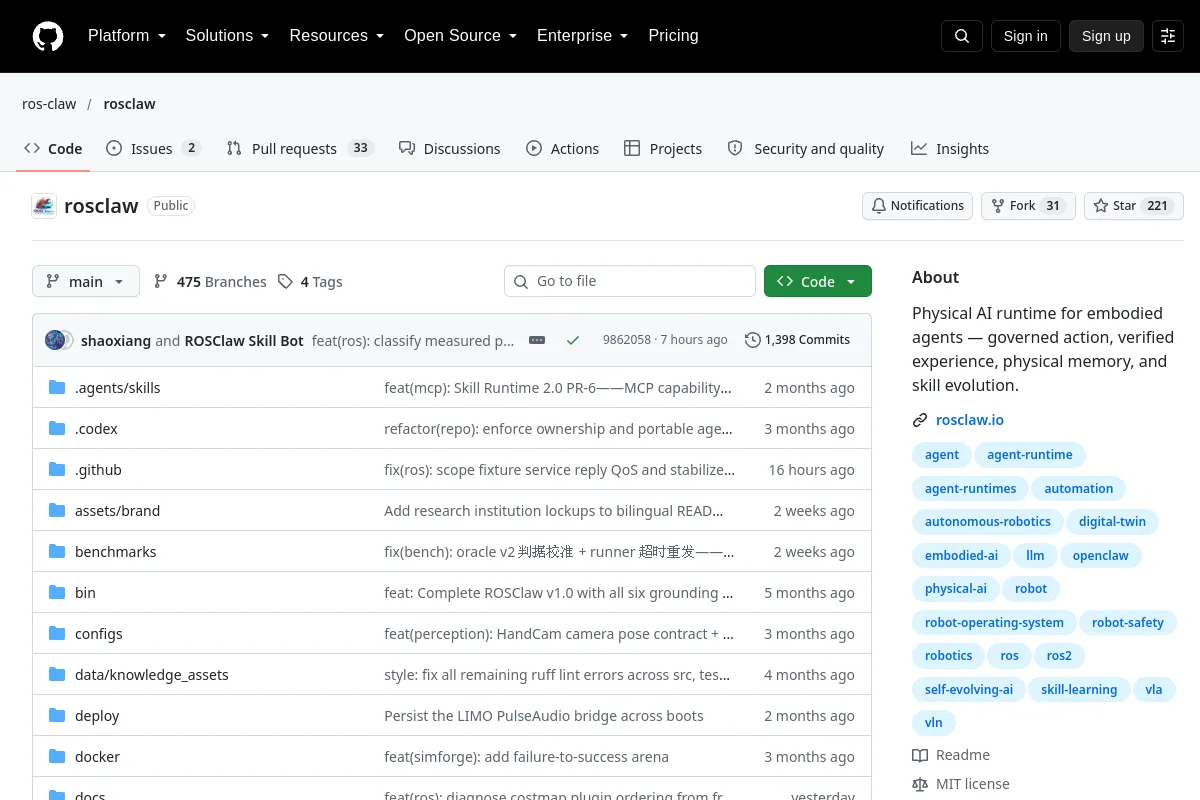
Task: Click the tag icon next to 4 Tags
Action: click(286, 282)
